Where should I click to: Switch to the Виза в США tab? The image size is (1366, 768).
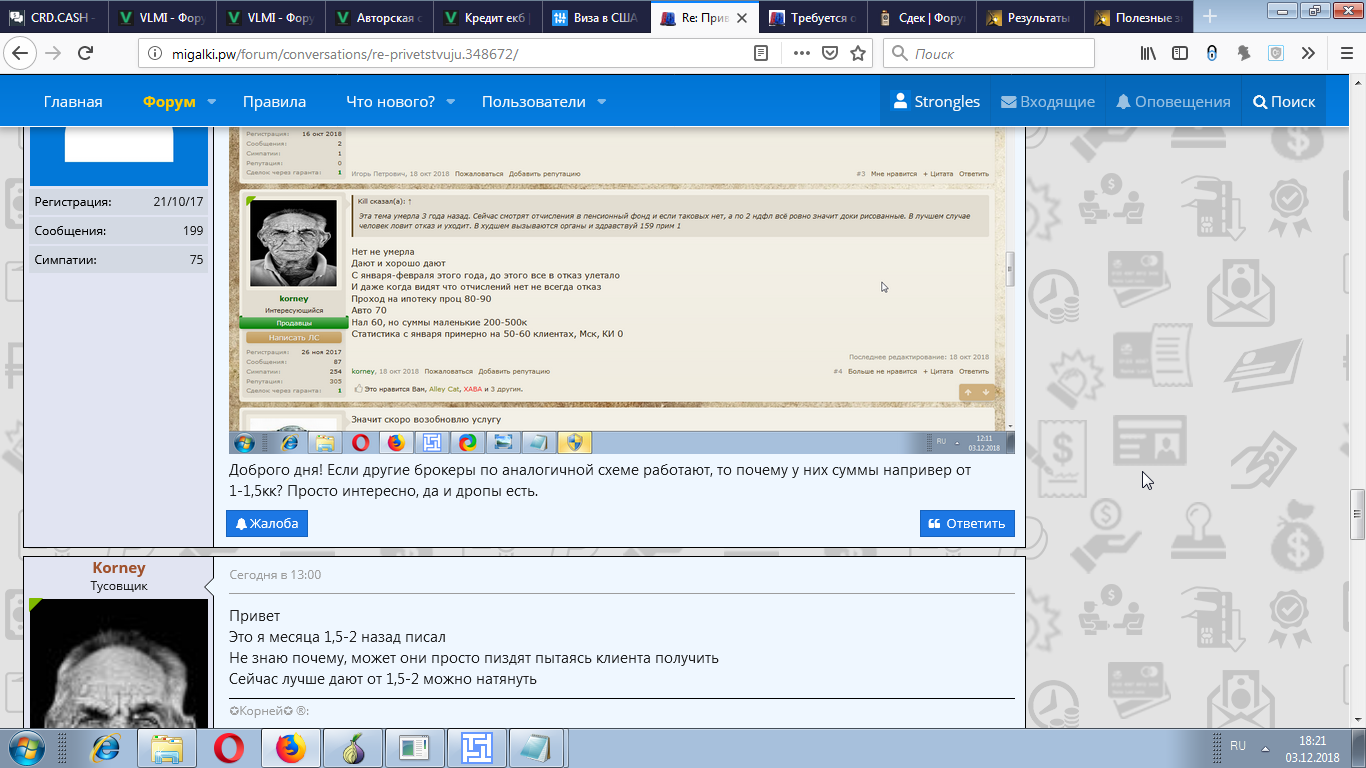tap(597, 17)
